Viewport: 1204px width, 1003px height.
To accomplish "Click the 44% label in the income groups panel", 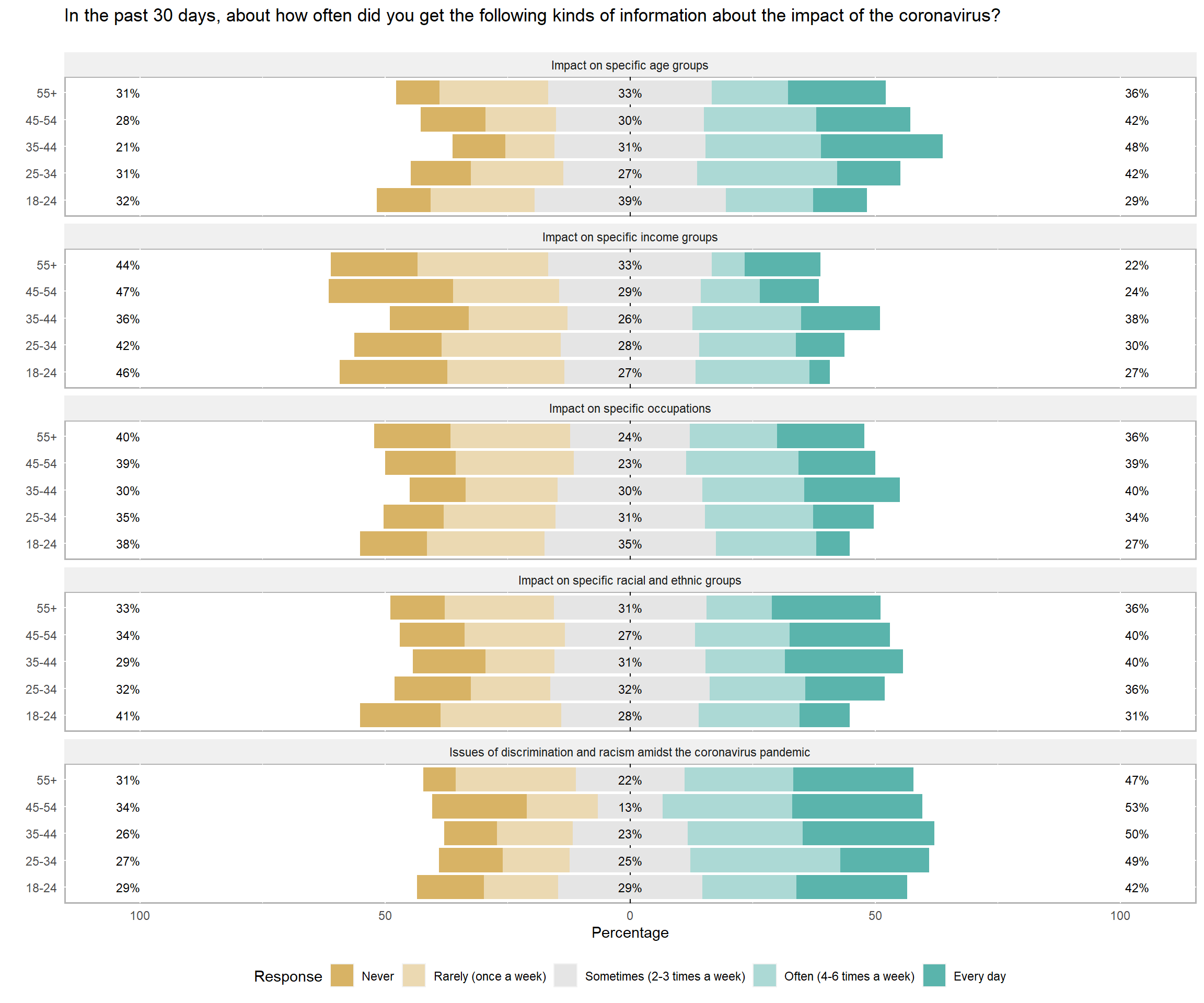I will click(128, 265).
